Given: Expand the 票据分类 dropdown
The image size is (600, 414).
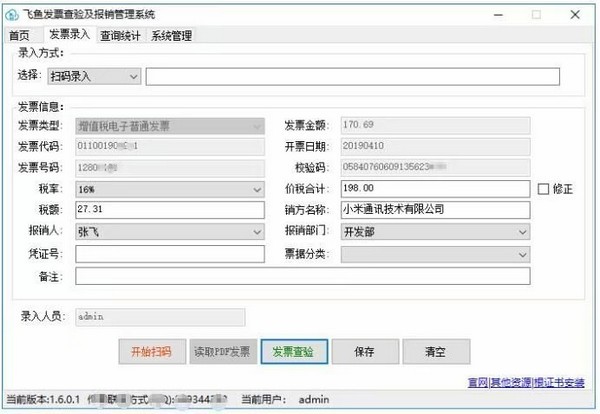Looking at the screenshot, I should [435, 254].
